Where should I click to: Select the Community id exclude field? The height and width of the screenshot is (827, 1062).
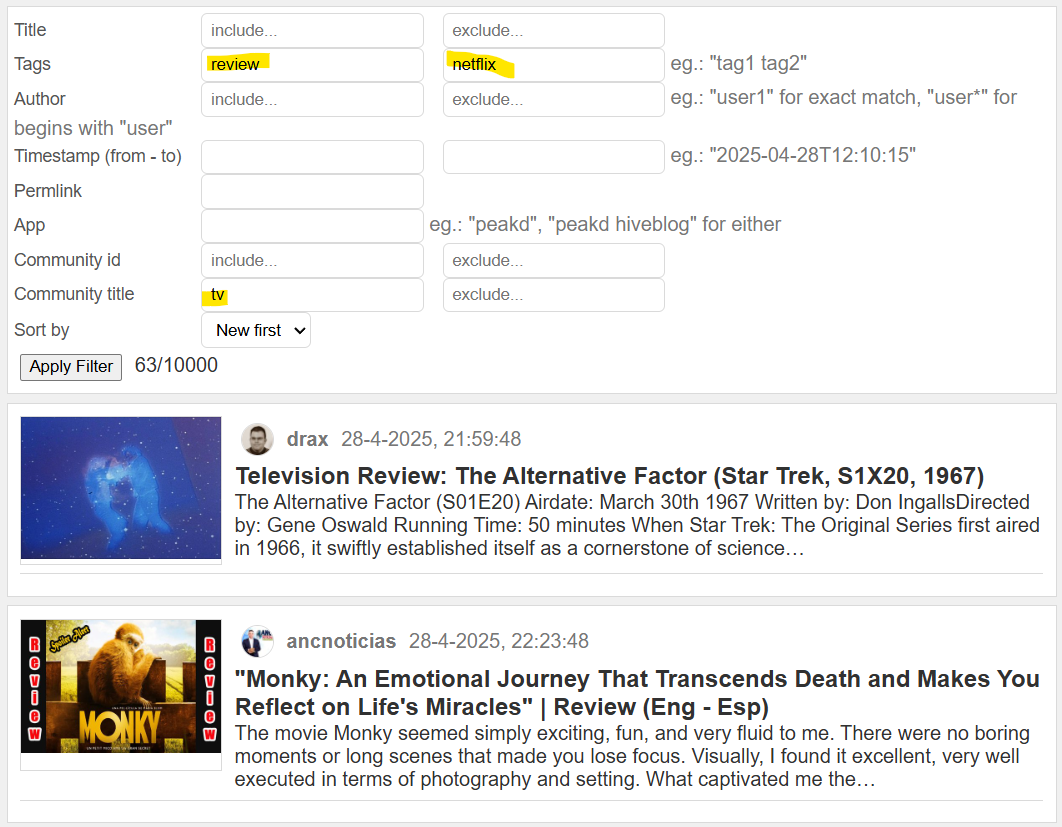(x=553, y=260)
